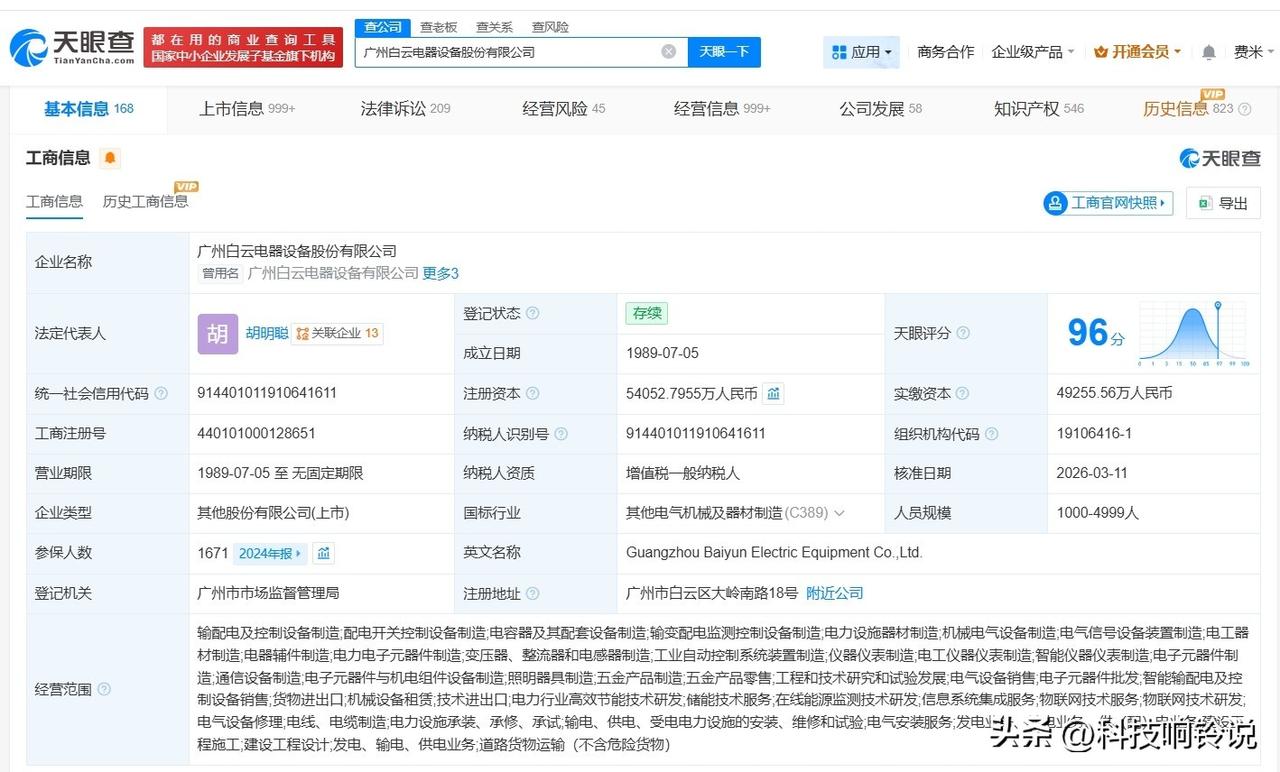Open the 历史信息 VIP tab
The height and width of the screenshot is (772, 1280).
tap(1189, 109)
